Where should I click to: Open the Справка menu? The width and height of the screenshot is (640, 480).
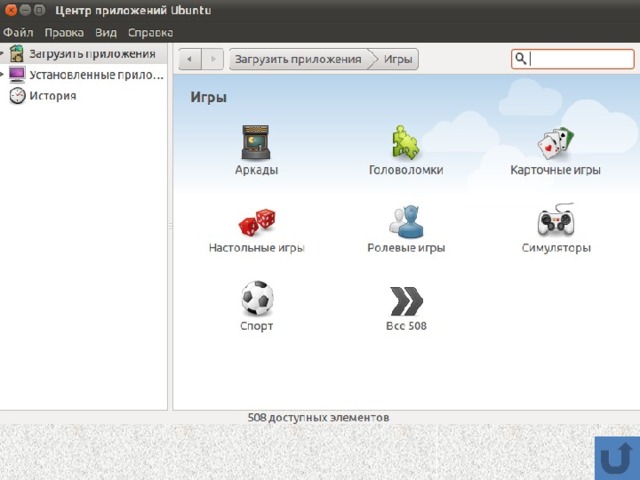click(150, 32)
